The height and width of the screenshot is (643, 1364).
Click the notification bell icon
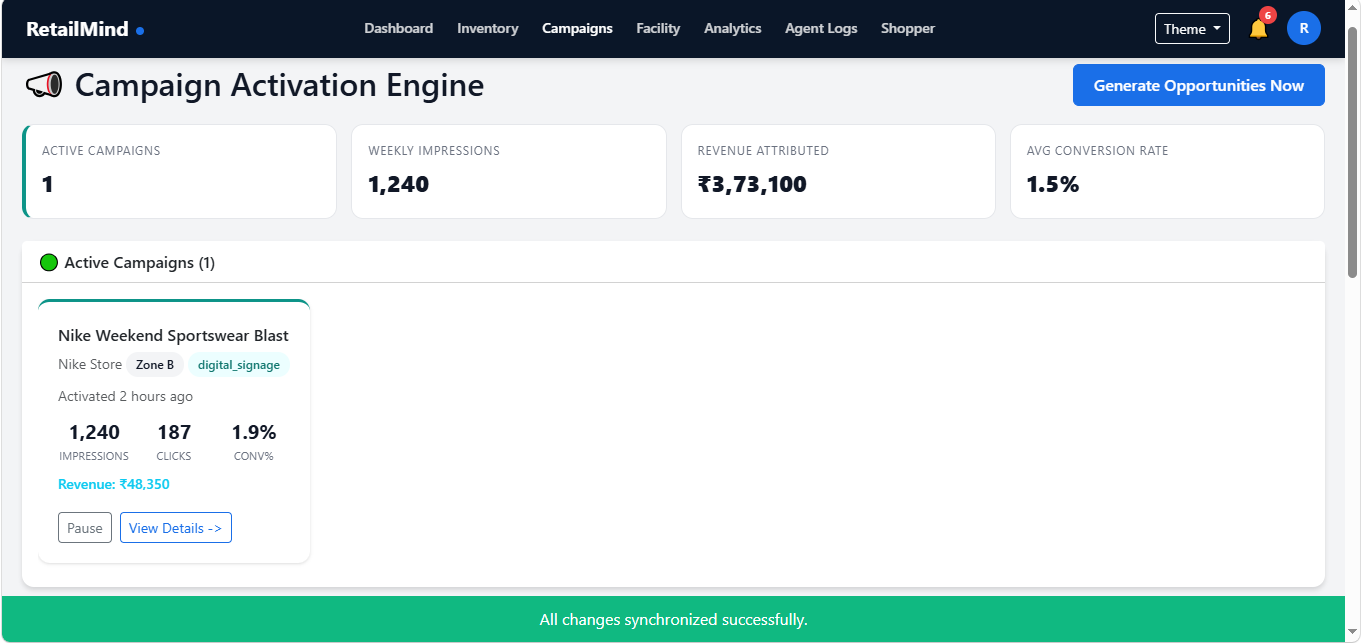pos(1258,29)
